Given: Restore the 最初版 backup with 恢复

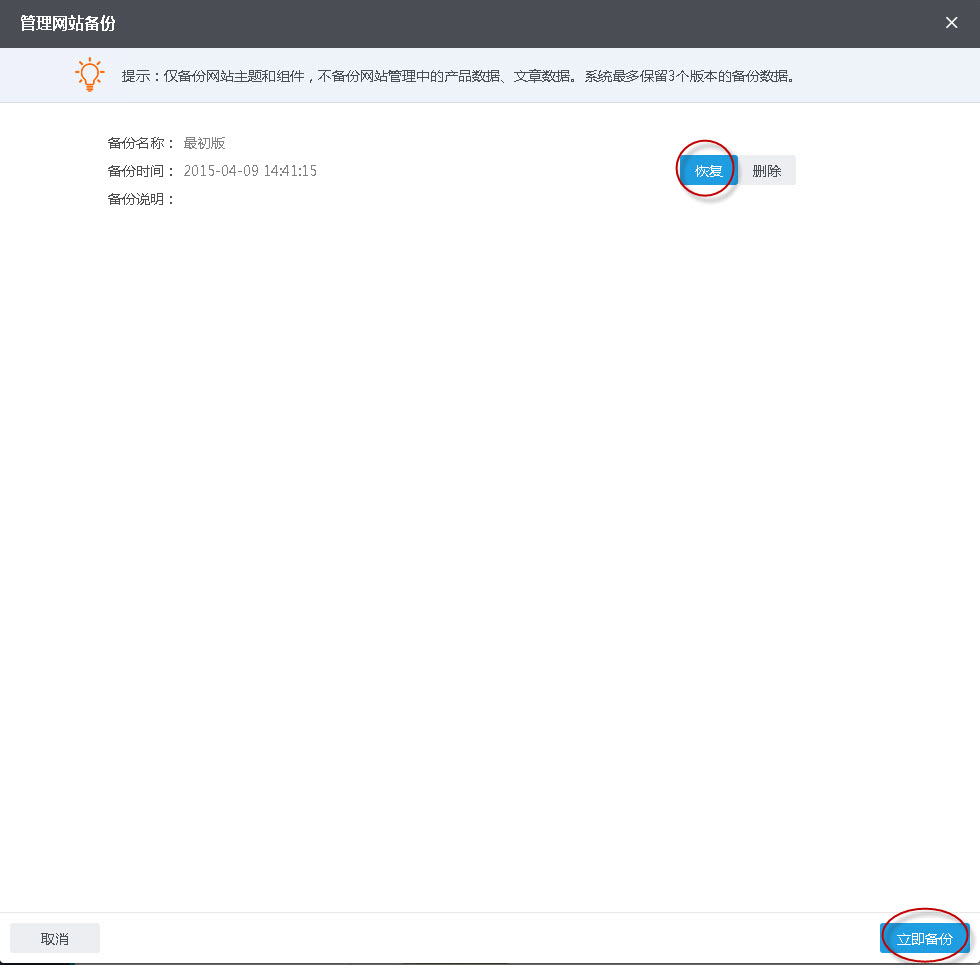Looking at the screenshot, I should point(708,170).
